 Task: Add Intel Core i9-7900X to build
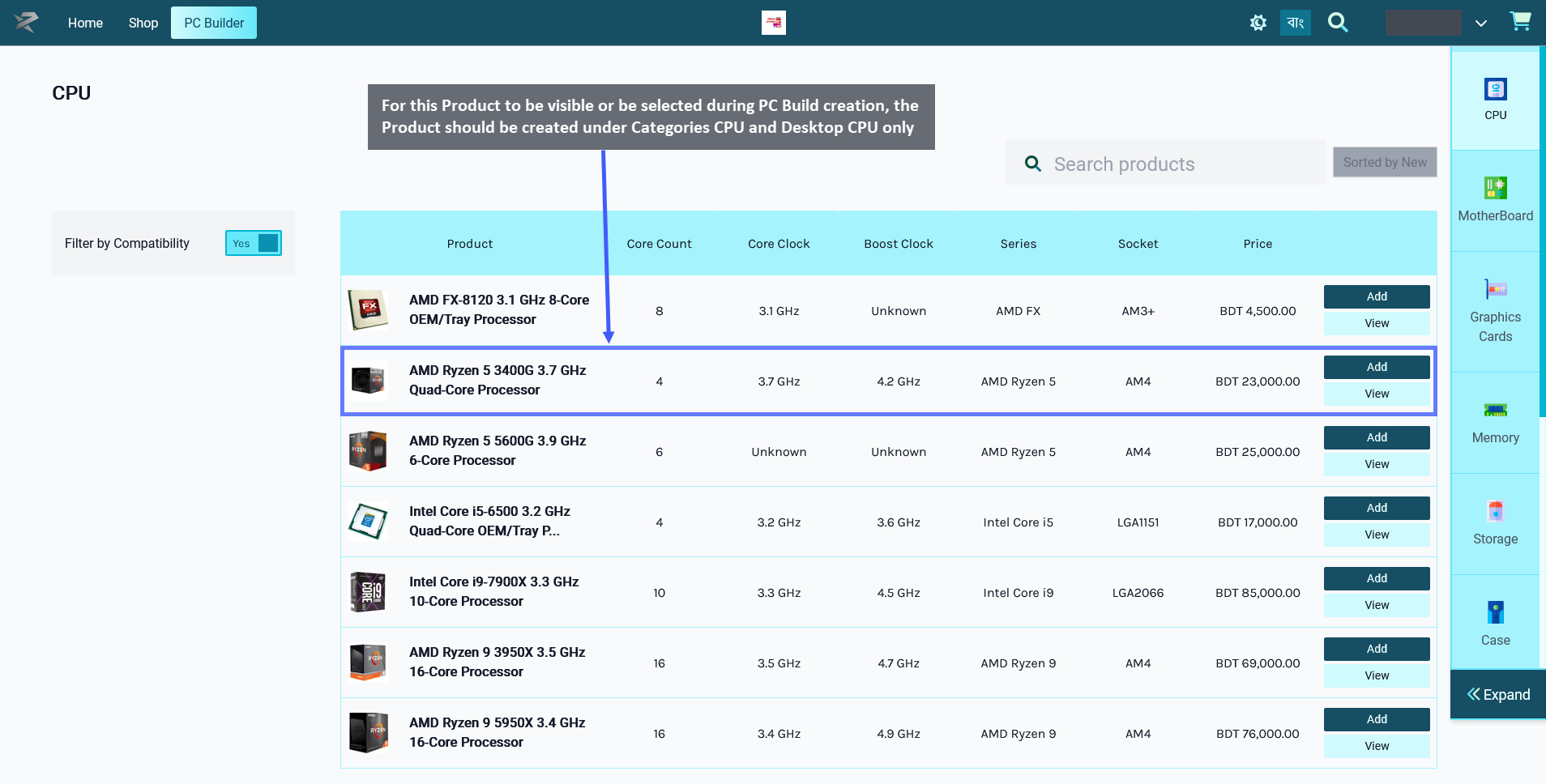point(1377,578)
